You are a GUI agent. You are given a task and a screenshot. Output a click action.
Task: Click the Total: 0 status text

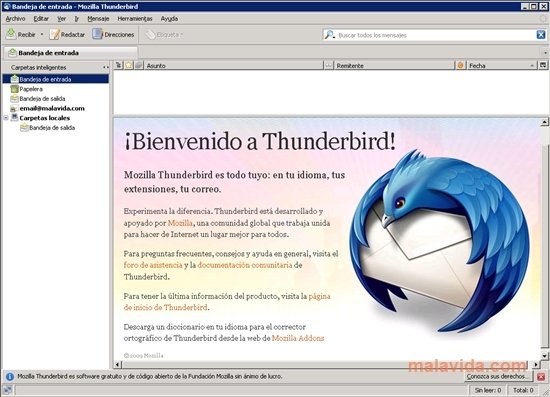[523, 390]
